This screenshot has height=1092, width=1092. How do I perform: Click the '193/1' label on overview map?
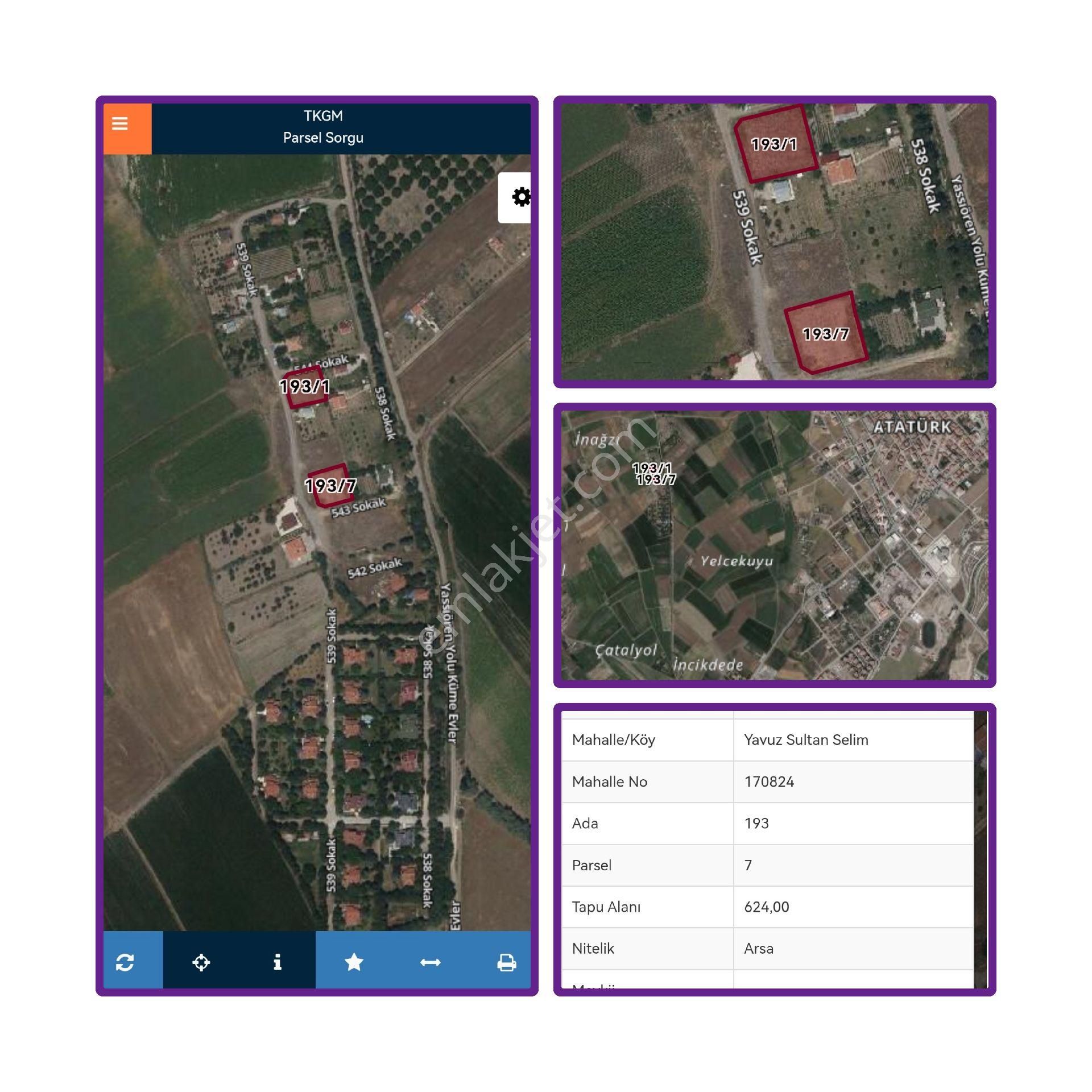click(x=652, y=468)
